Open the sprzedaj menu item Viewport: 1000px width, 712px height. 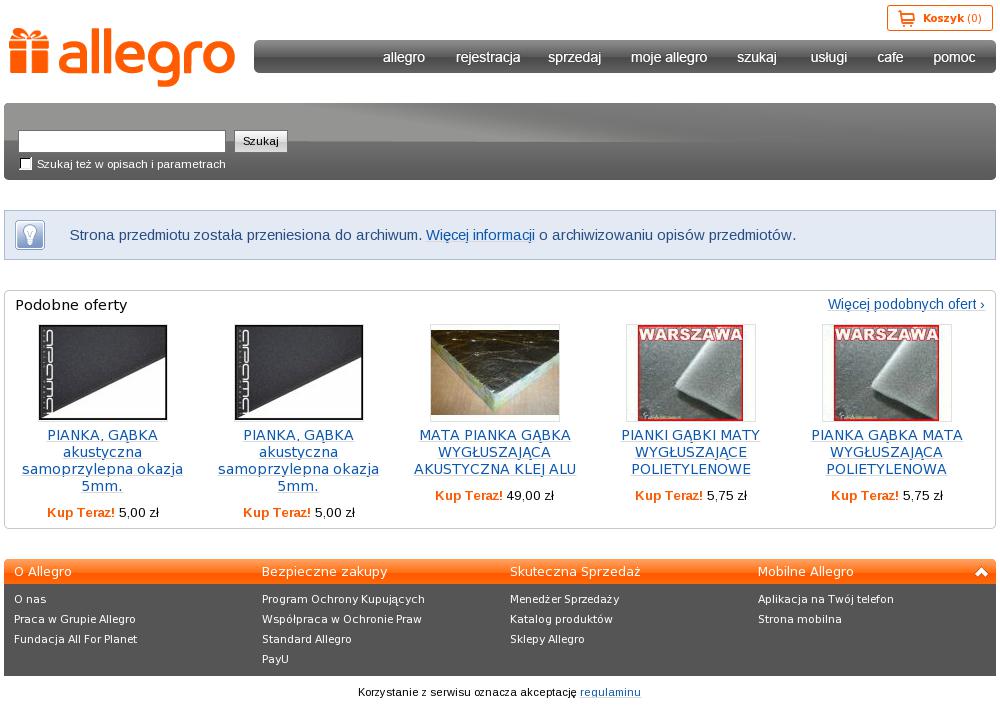point(574,57)
